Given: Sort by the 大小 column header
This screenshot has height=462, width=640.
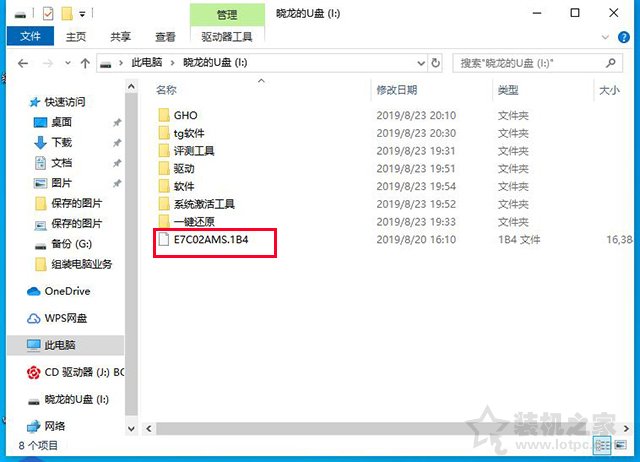Looking at the screenshot, I should tap(609, 90).
